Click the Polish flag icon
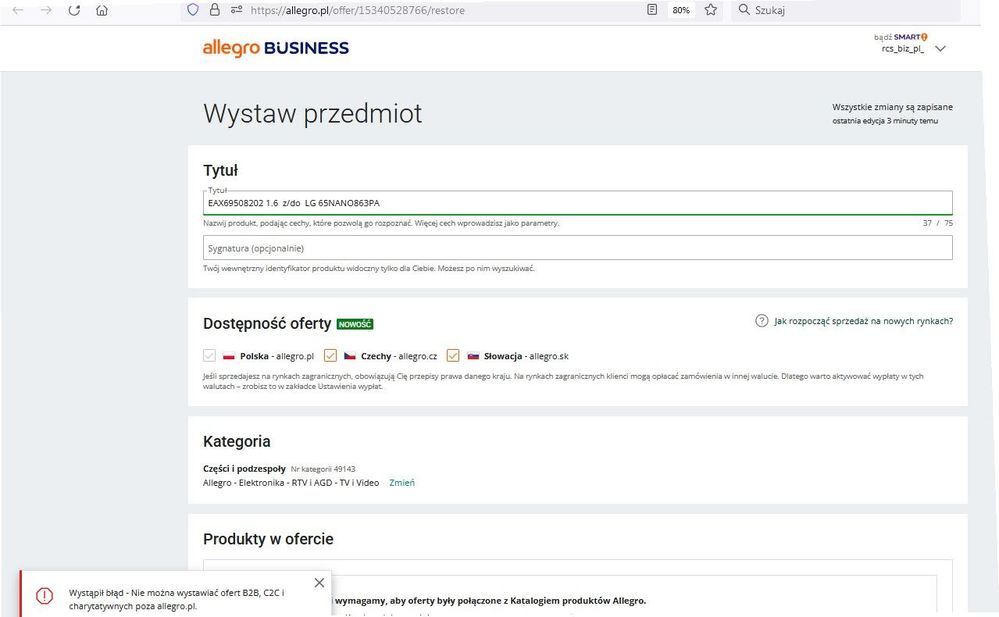999x617 pixels. click(x=229, y=356)
